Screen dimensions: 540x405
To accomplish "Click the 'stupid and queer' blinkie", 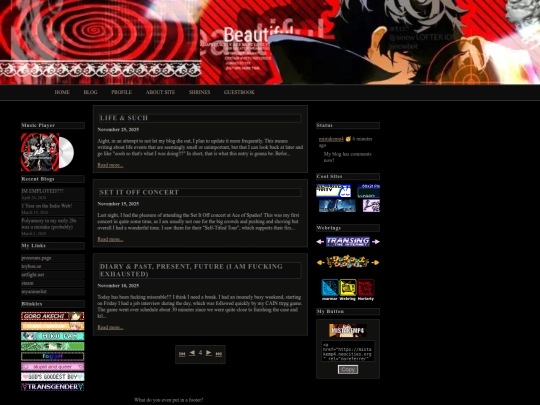I will tap(53, 366).
